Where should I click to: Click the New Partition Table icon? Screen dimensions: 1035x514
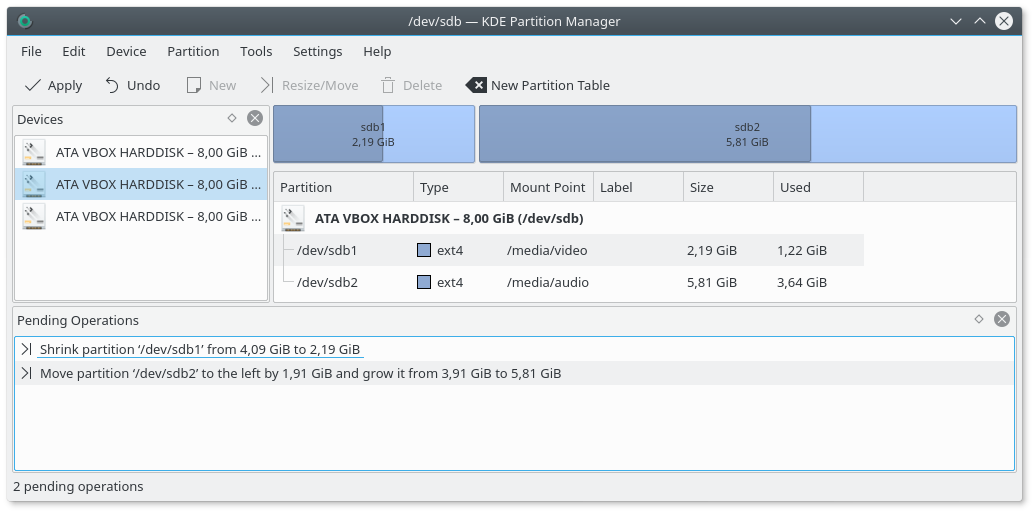pos(476,85)
